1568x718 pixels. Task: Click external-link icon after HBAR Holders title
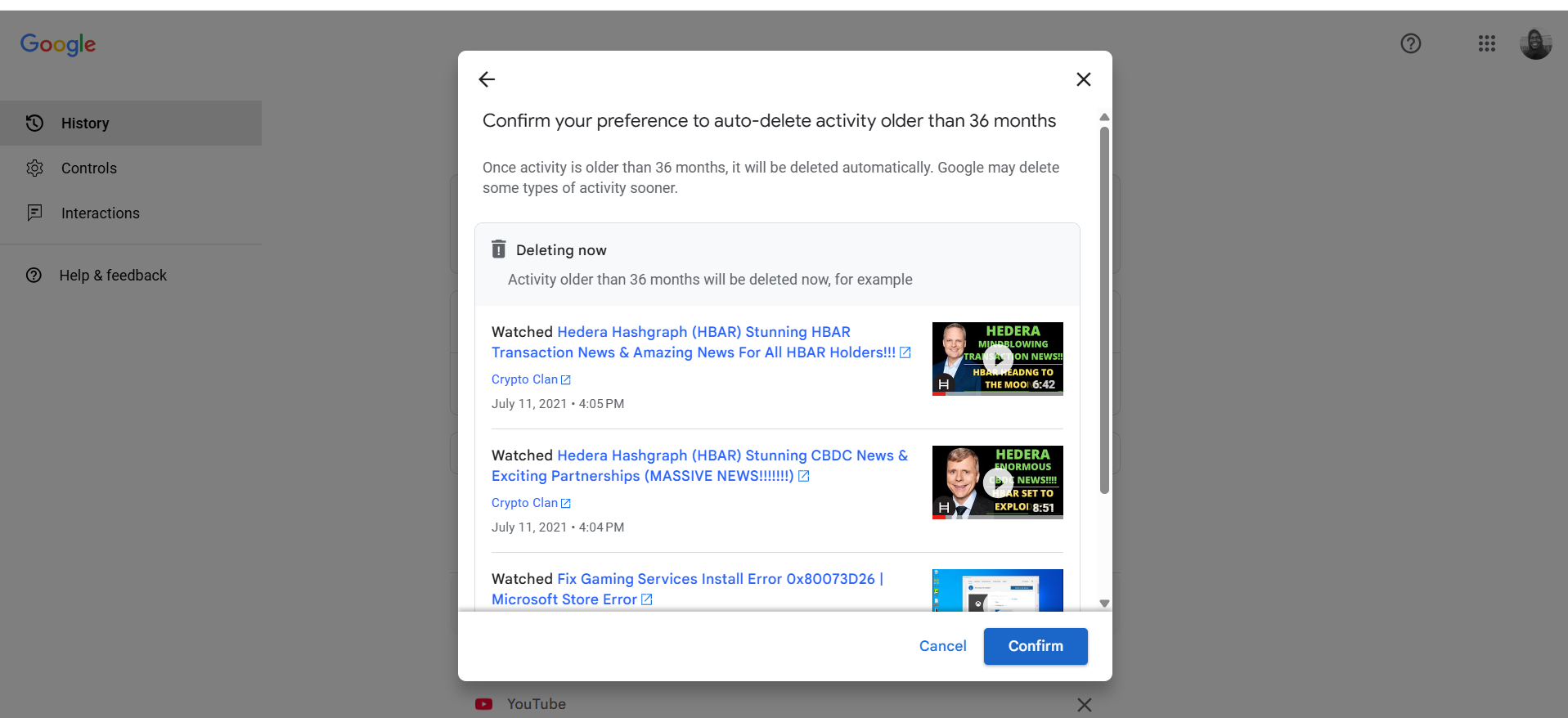[x=905, y=352]
